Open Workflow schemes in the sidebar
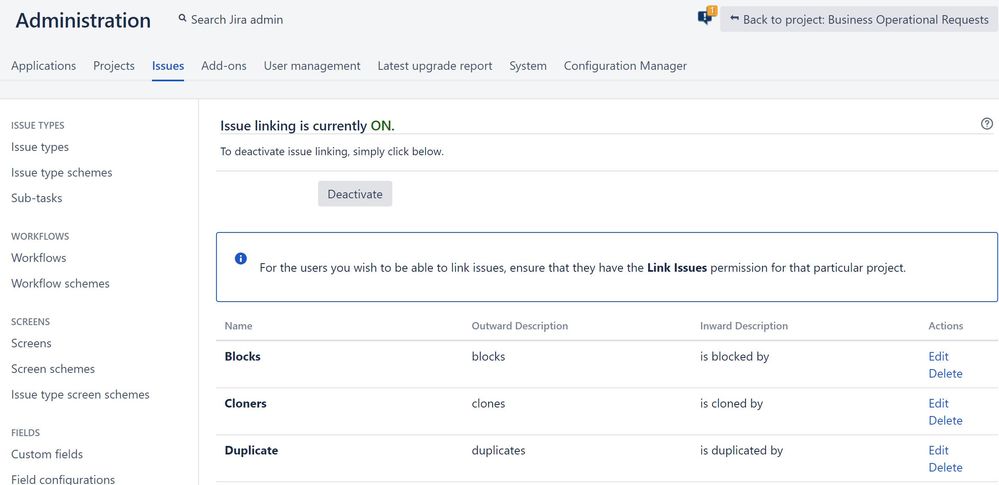Viewport: 999px width, 485px height. [x=61, y=284]
